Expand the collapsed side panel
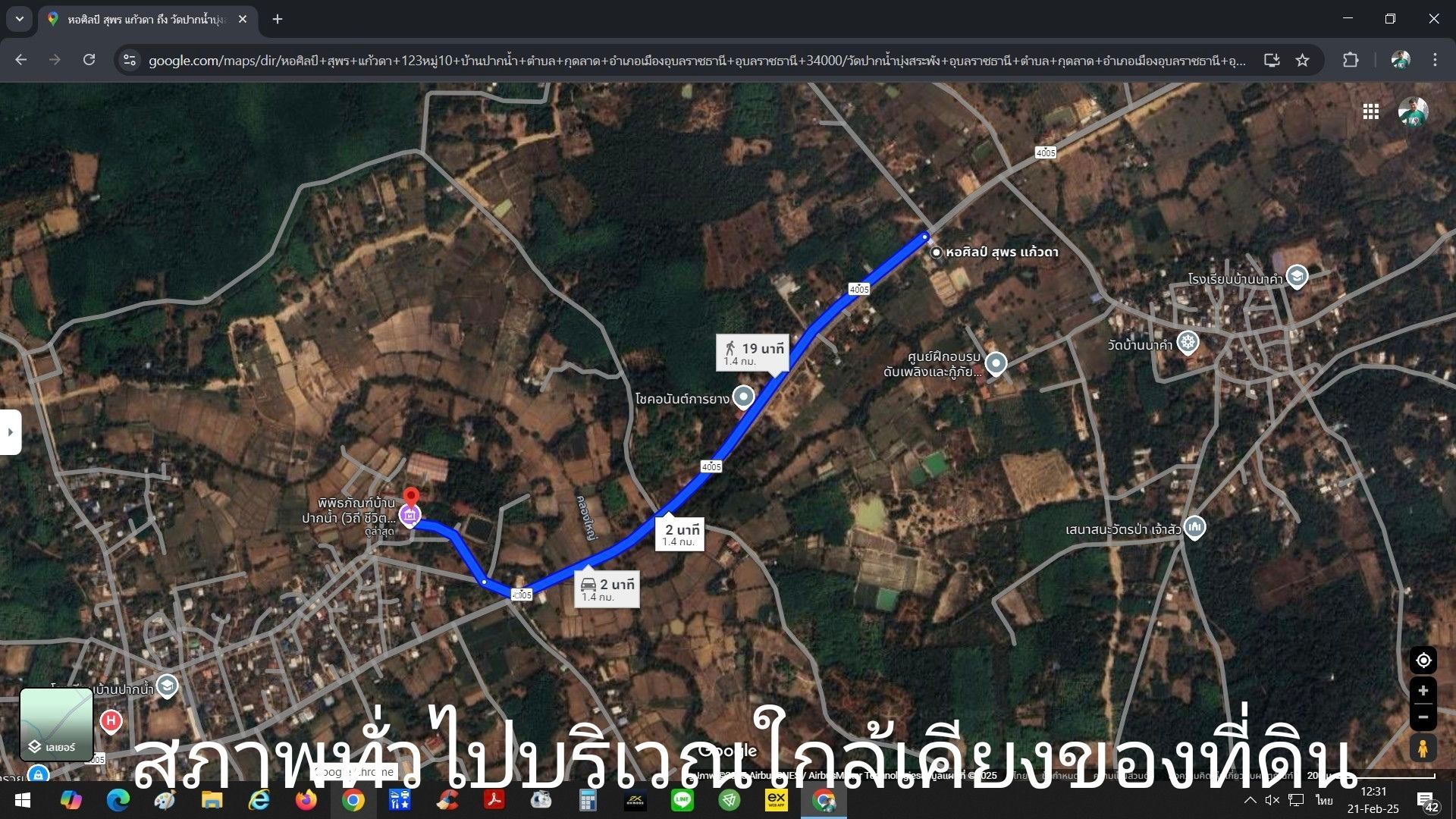Viewport: 1456px width, 819px height. pos(11,432)
